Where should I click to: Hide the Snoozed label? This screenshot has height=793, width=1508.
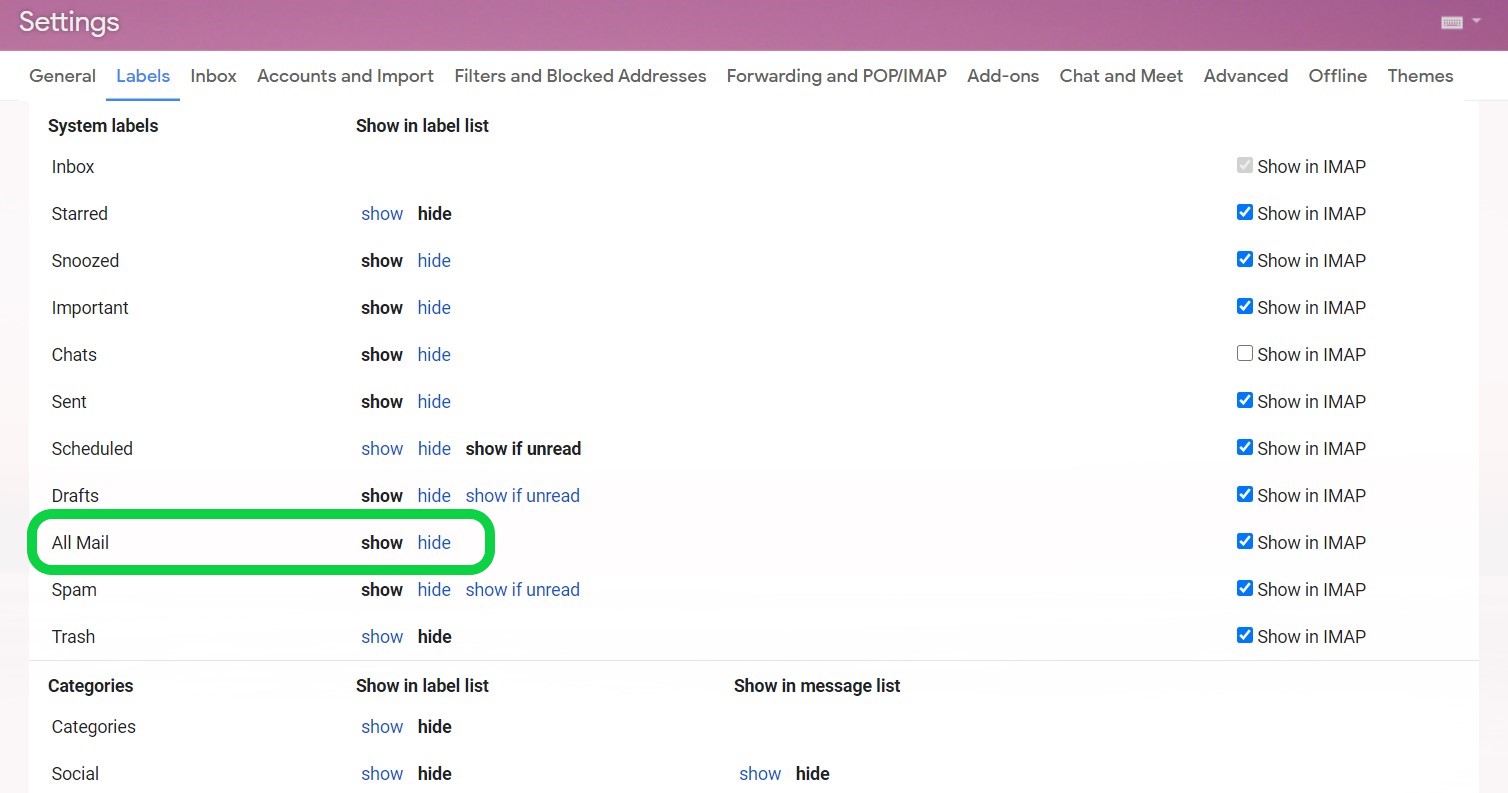coord(434,261)
